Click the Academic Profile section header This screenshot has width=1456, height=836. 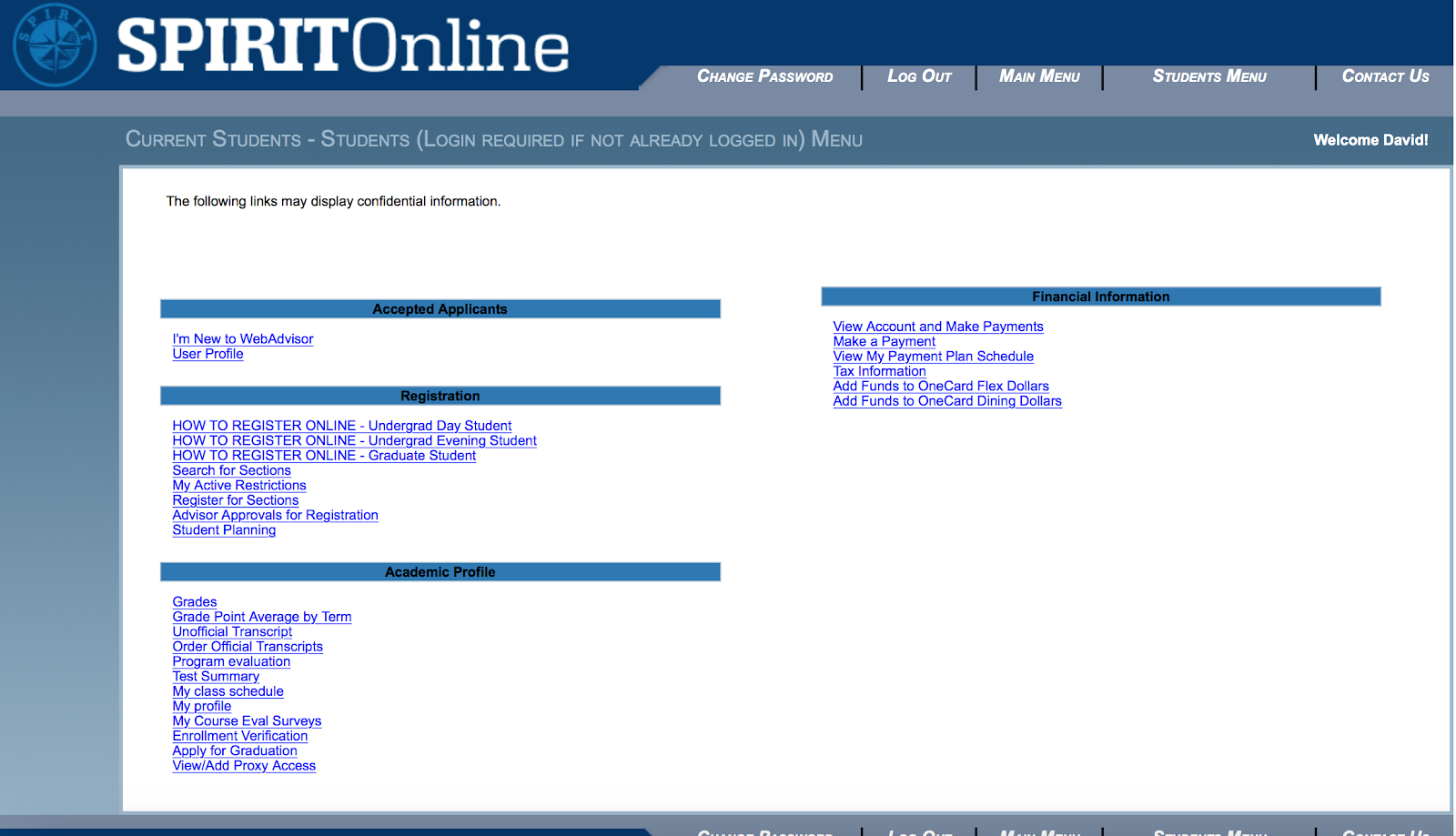tap(440, 572)
